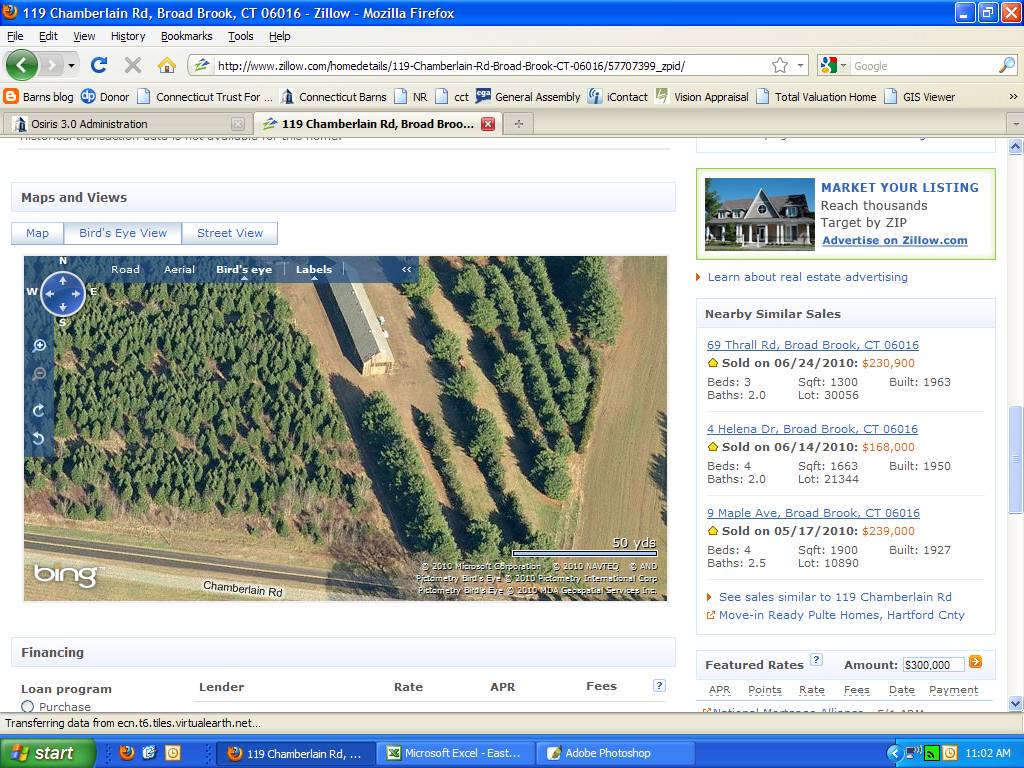
Task: Select the Bird's Eye View tab
Action: (x=123, y=233)
